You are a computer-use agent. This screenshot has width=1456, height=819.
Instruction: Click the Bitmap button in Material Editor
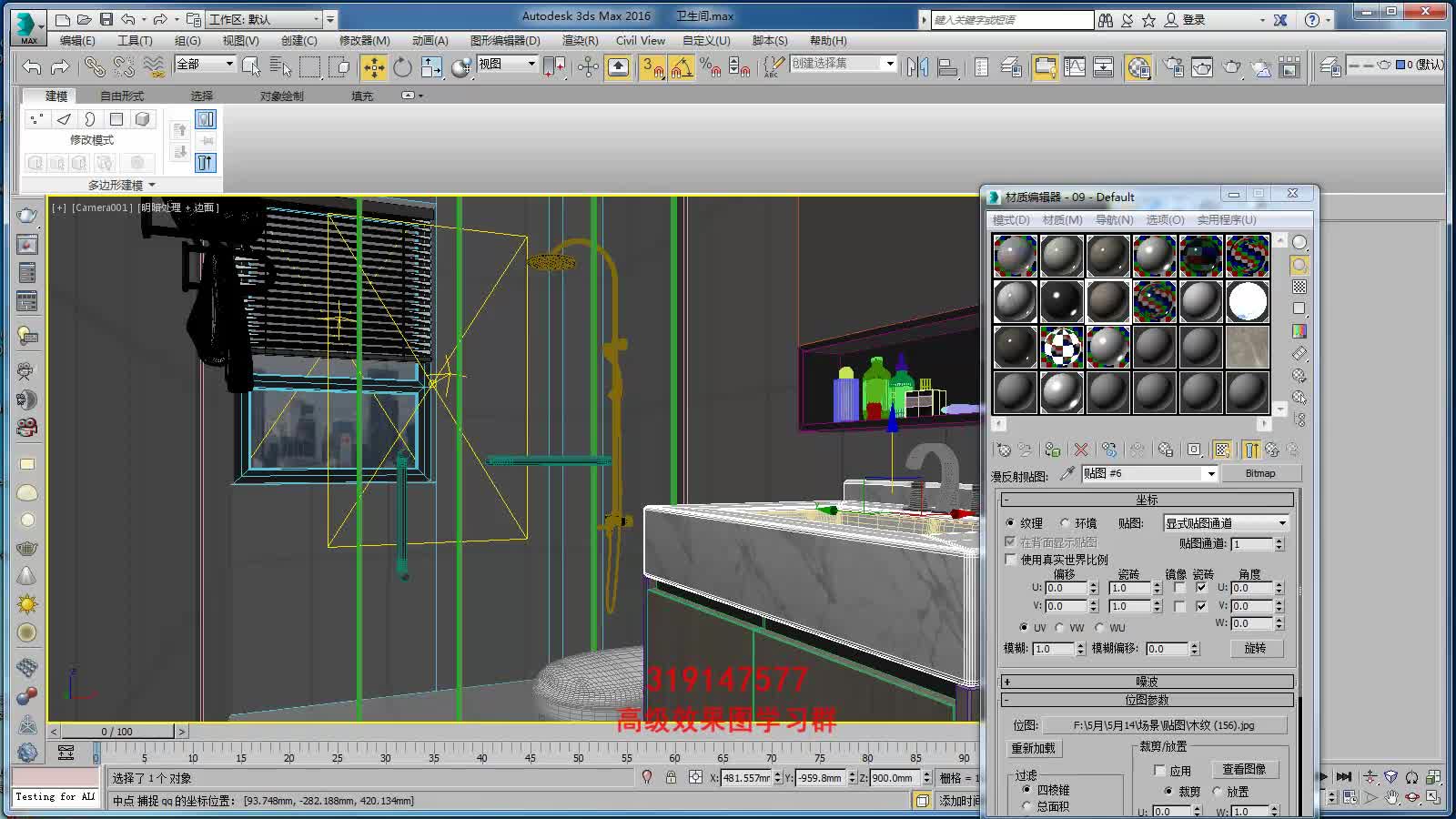point(1262,473)
